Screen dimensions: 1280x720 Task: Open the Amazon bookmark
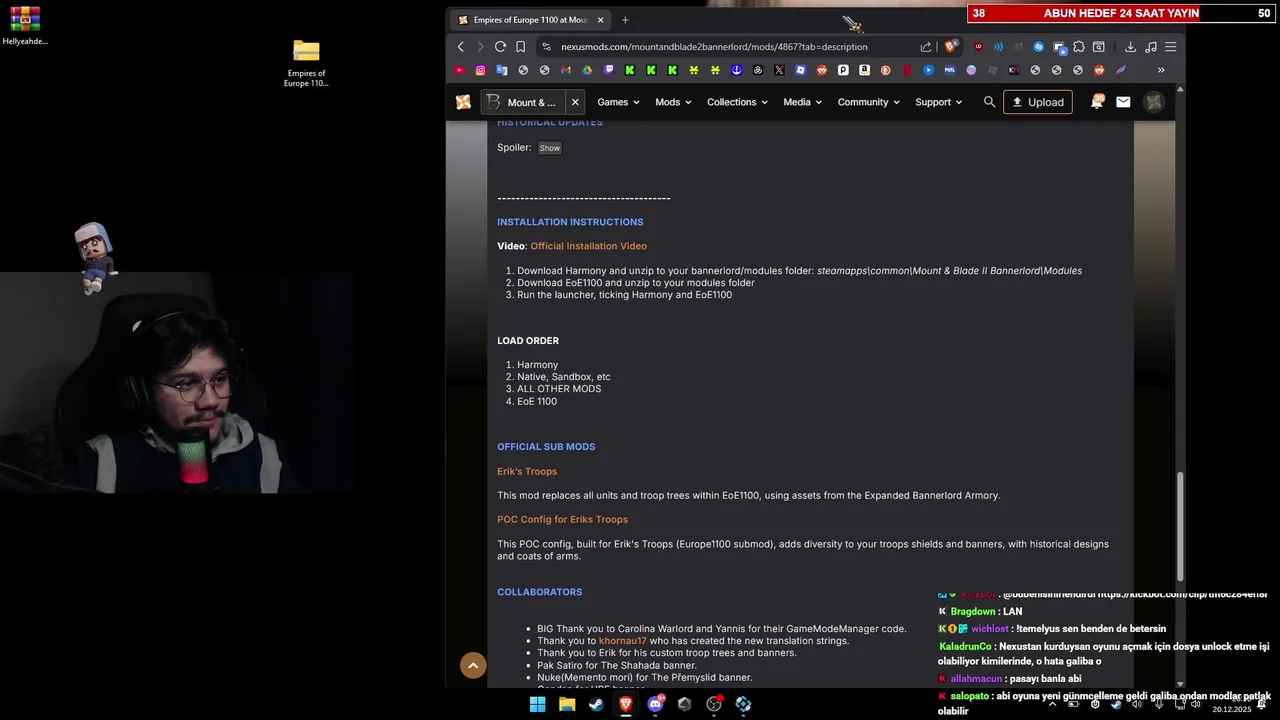tap(864, 70)
